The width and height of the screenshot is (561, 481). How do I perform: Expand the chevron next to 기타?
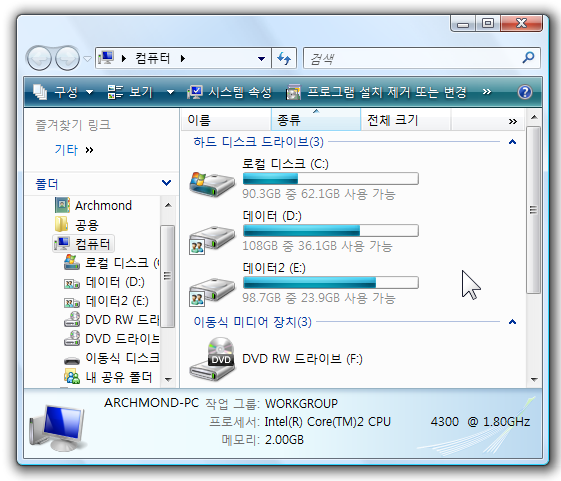[89, 150]
